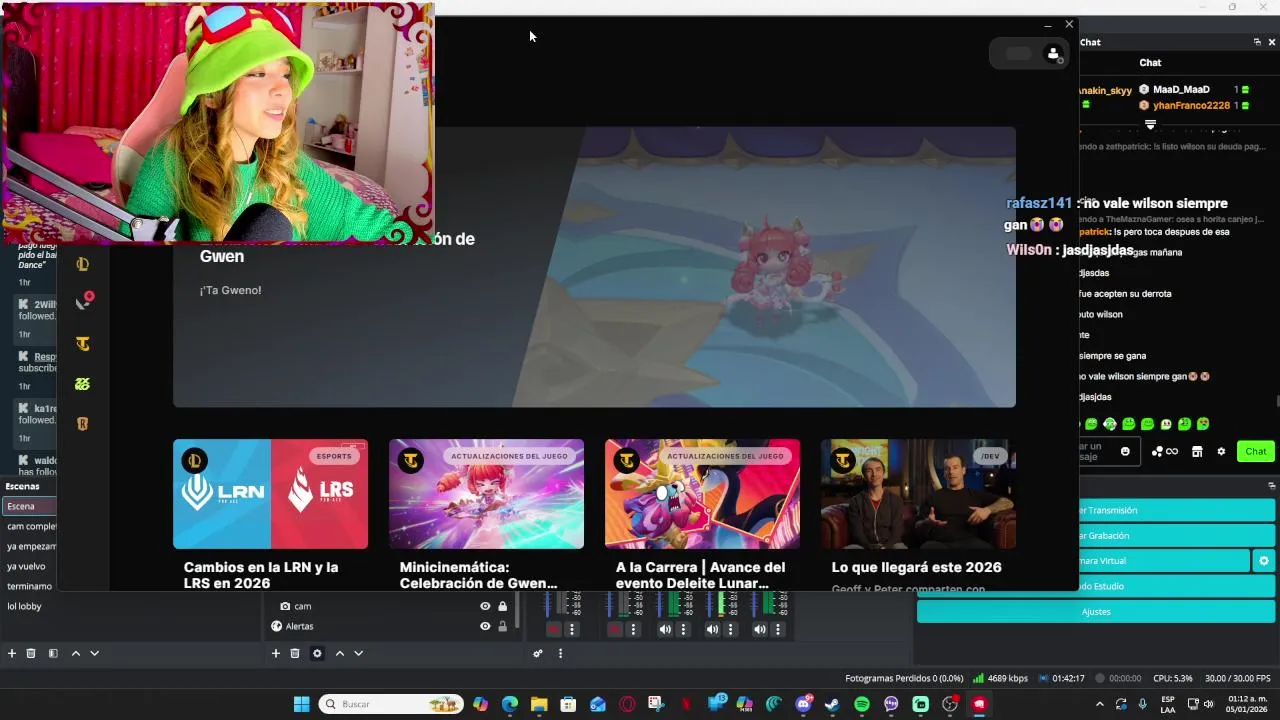Viewport: 1280px width, 720px height.
Task: Select the Legends of Runeterra sidebar icon
Action: (83, 424)
